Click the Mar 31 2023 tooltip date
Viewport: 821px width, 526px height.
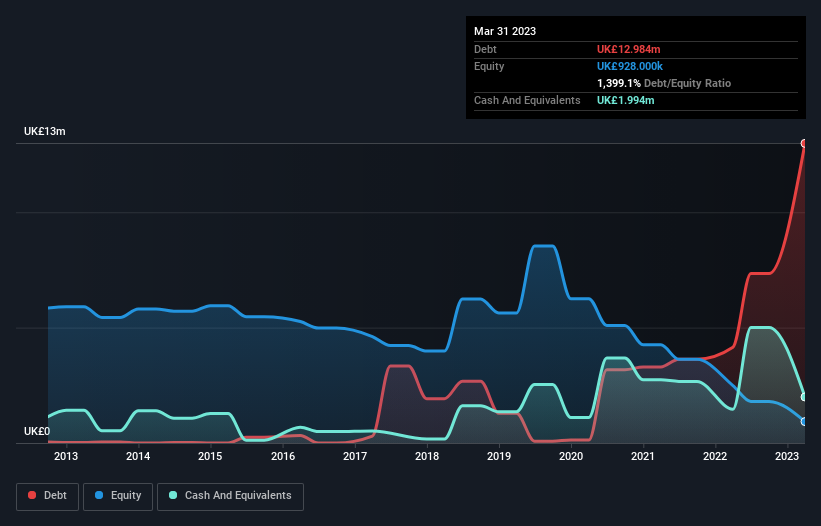pyautogui.click(x=505, y=31)
